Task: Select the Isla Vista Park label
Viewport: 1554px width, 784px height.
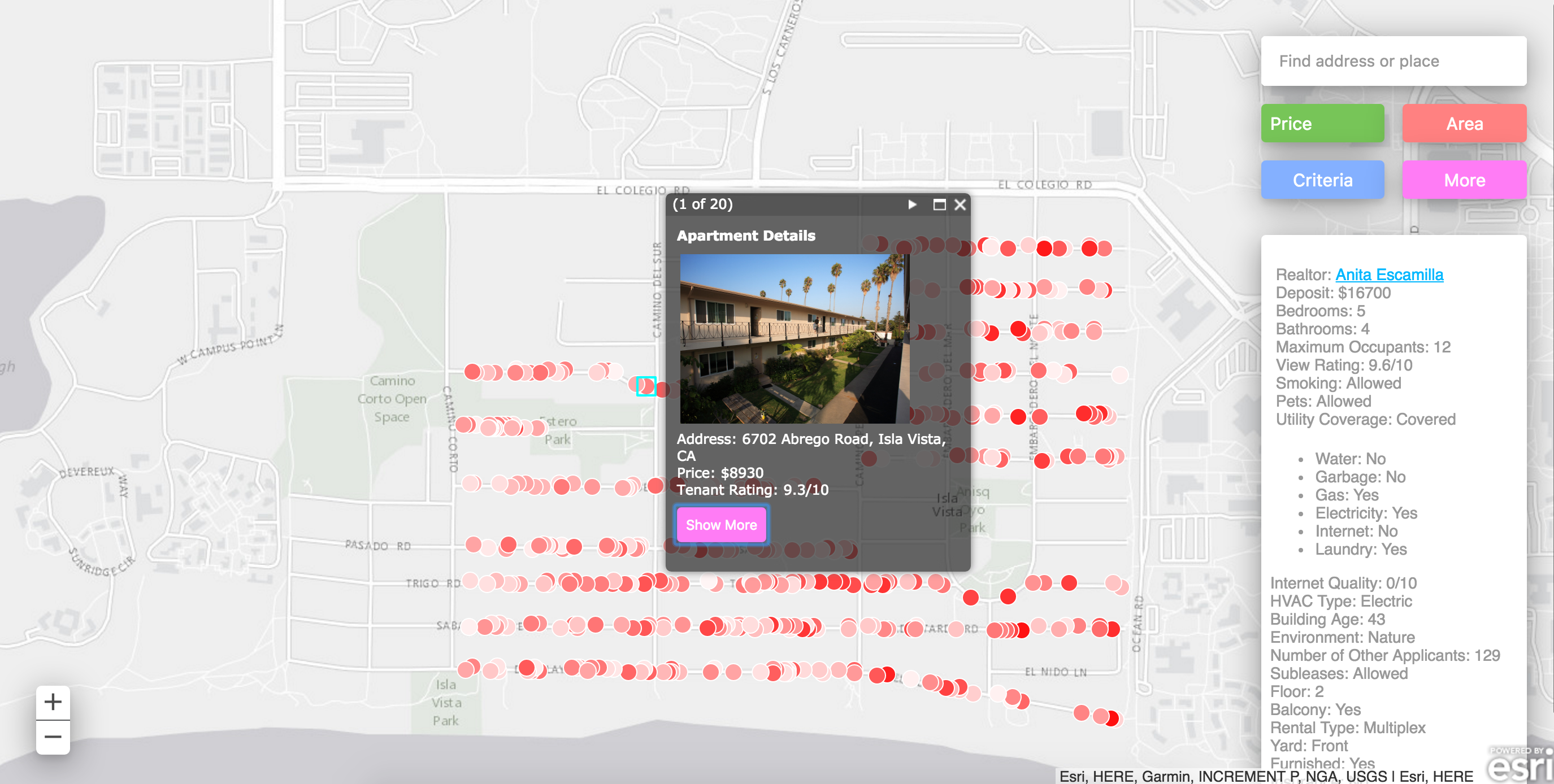Action: pos(446,703)
